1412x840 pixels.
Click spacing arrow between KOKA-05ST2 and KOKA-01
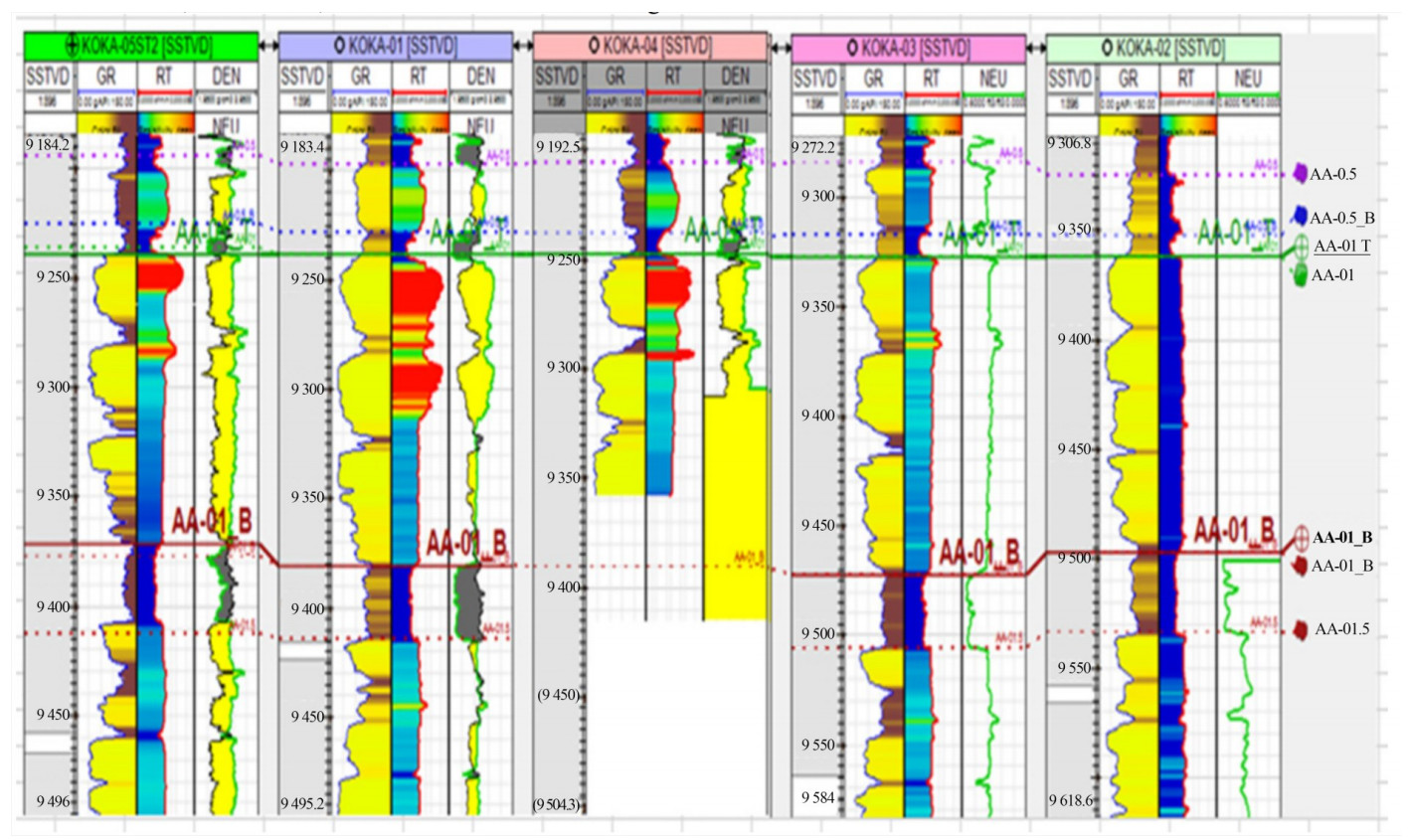pos(267,46)
